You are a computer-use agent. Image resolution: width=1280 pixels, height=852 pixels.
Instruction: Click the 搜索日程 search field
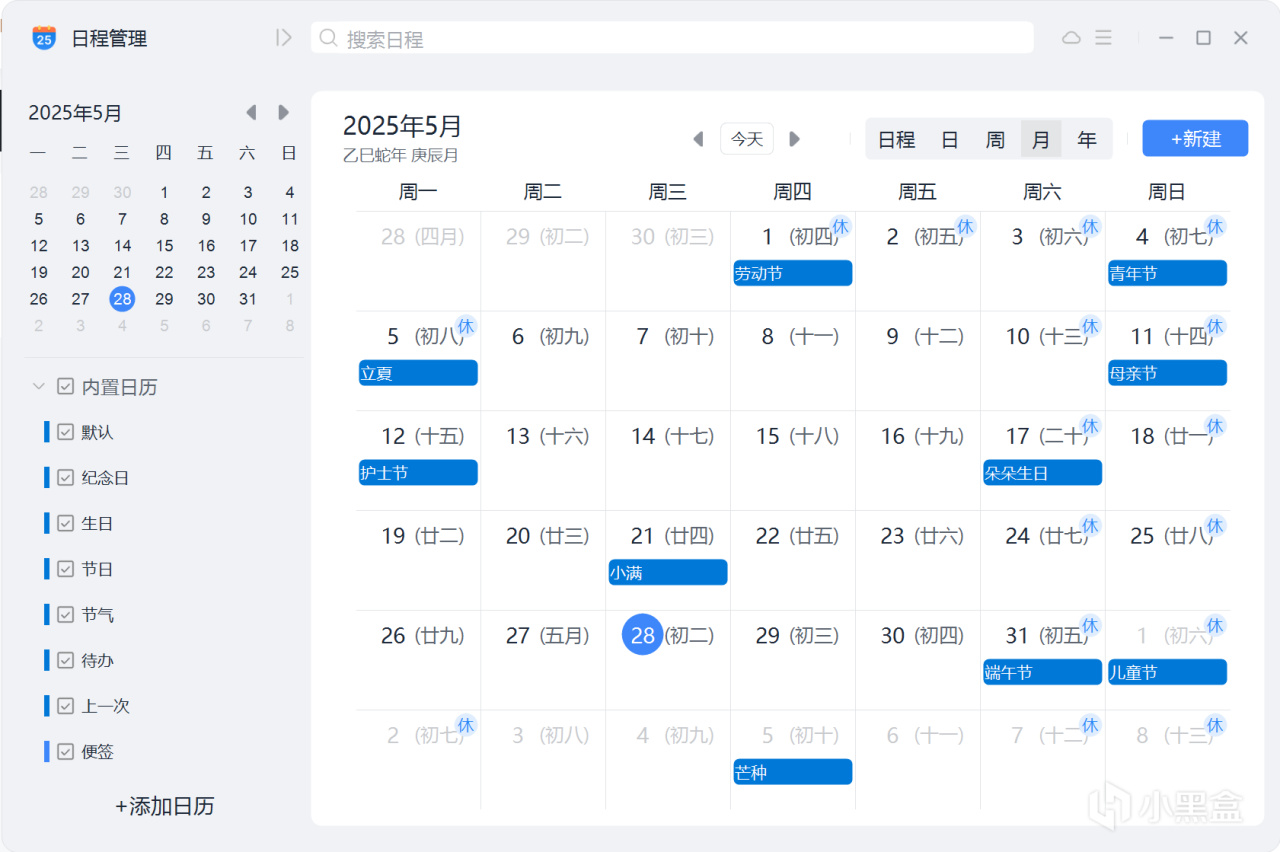(x=670, y=39)
